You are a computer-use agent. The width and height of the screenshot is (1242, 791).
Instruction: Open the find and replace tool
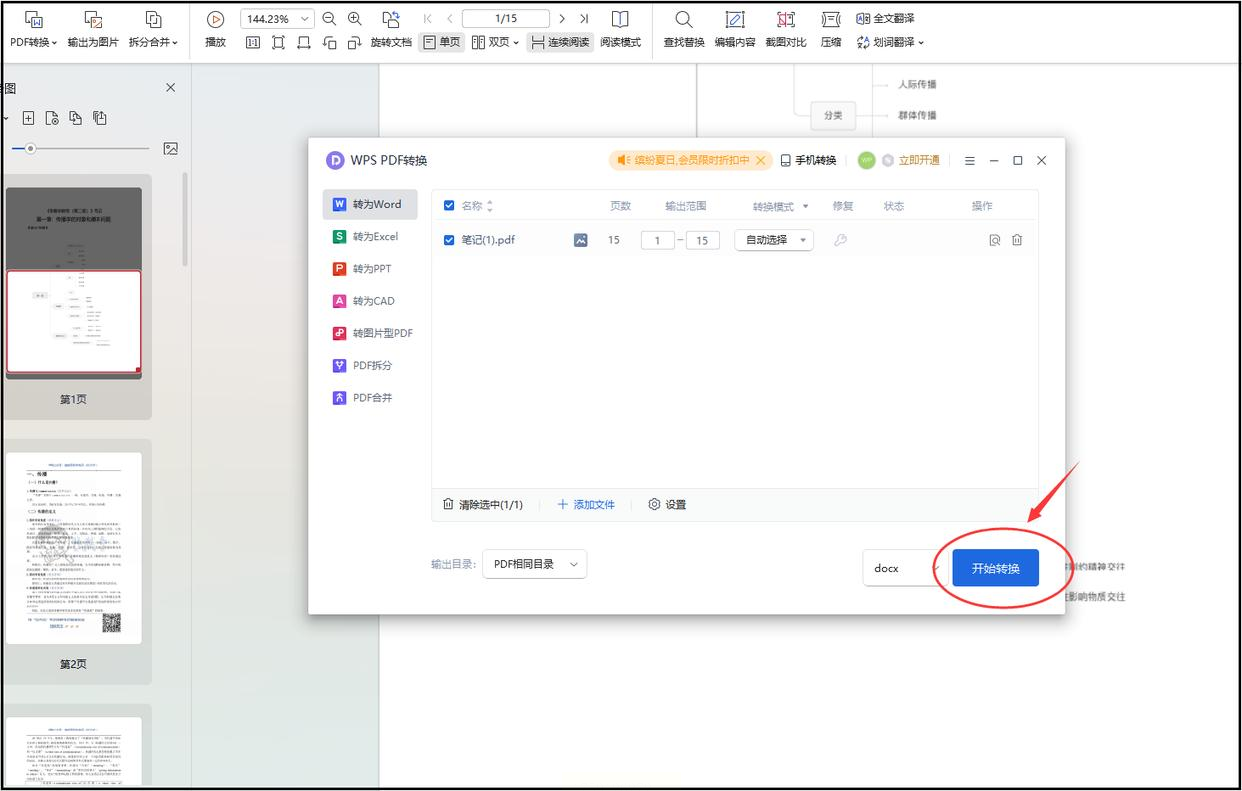point(684,19)
